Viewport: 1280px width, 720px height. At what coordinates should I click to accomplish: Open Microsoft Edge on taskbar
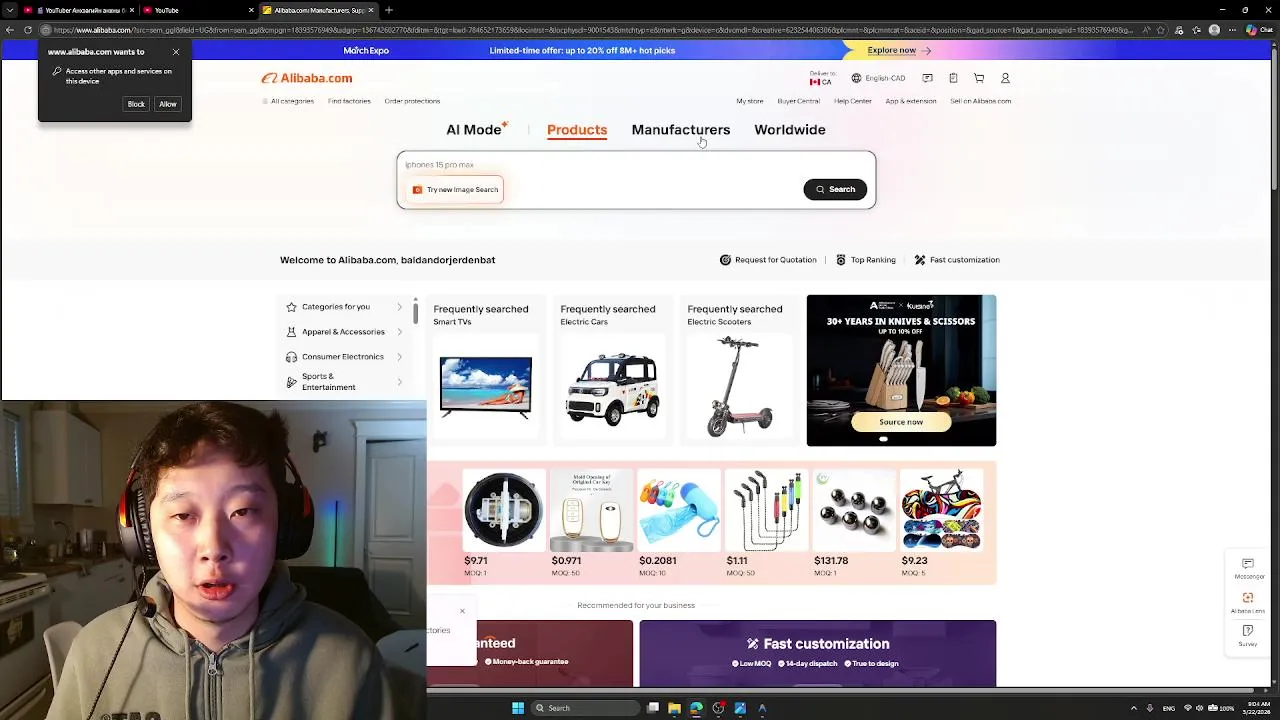tap(696, 708)
